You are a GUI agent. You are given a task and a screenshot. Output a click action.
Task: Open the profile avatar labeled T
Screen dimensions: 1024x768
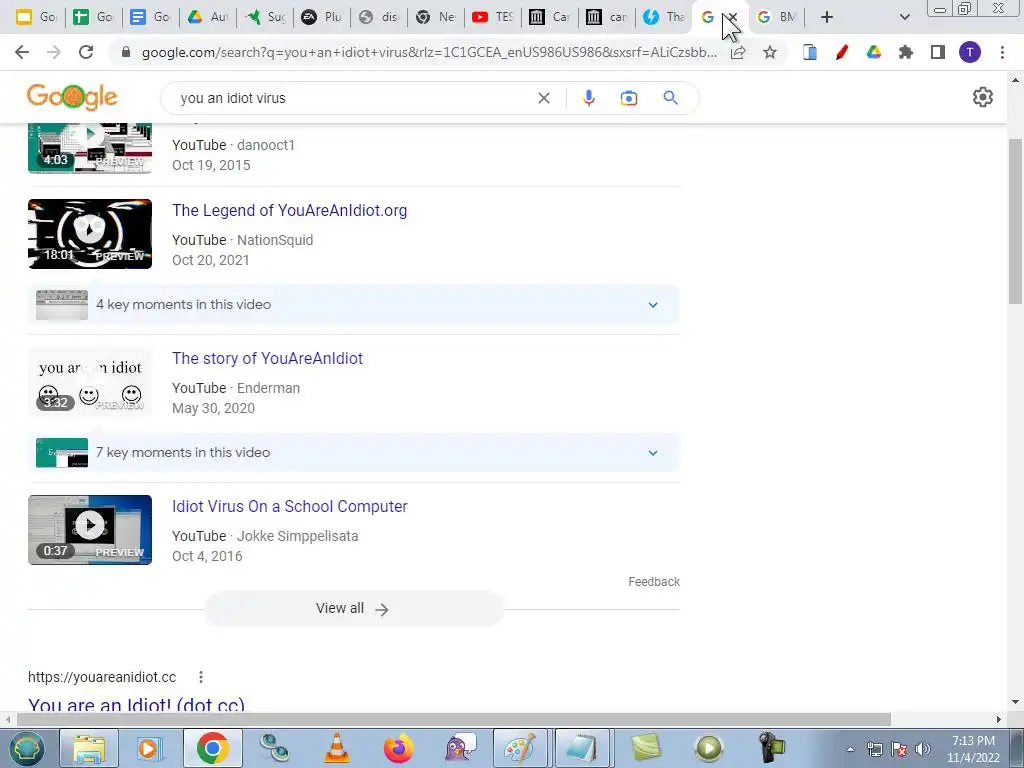(970, 52)
